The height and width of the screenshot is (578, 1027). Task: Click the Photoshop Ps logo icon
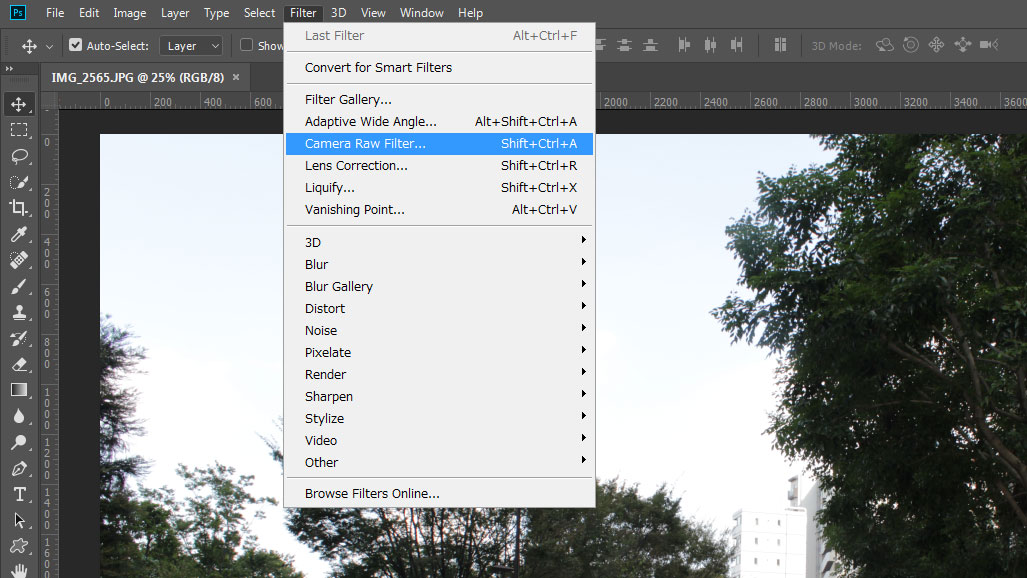(x=18, y=12)
